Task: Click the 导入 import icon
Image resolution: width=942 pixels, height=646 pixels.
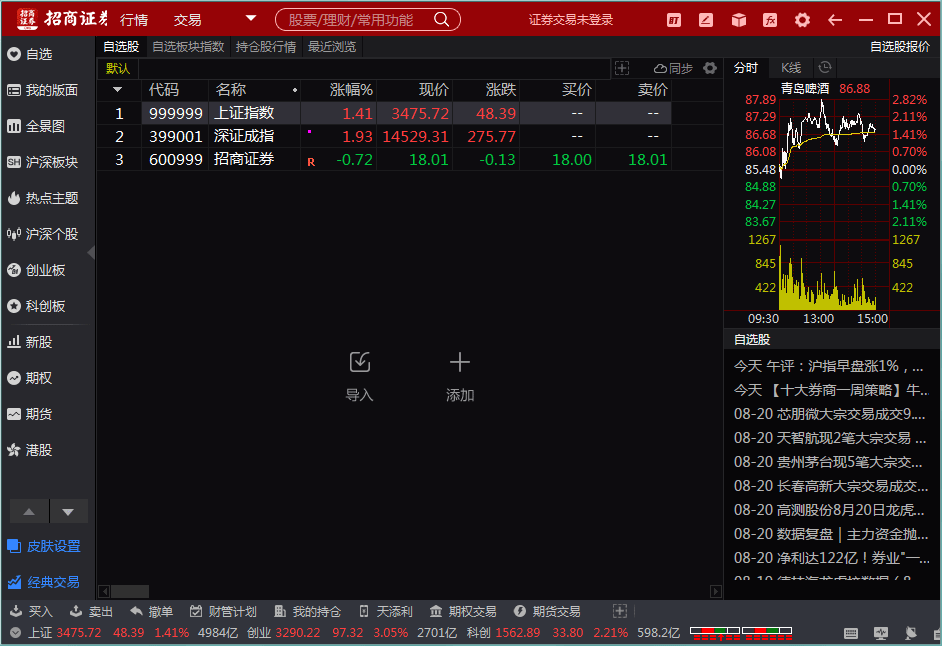Action: click(359, 363)
